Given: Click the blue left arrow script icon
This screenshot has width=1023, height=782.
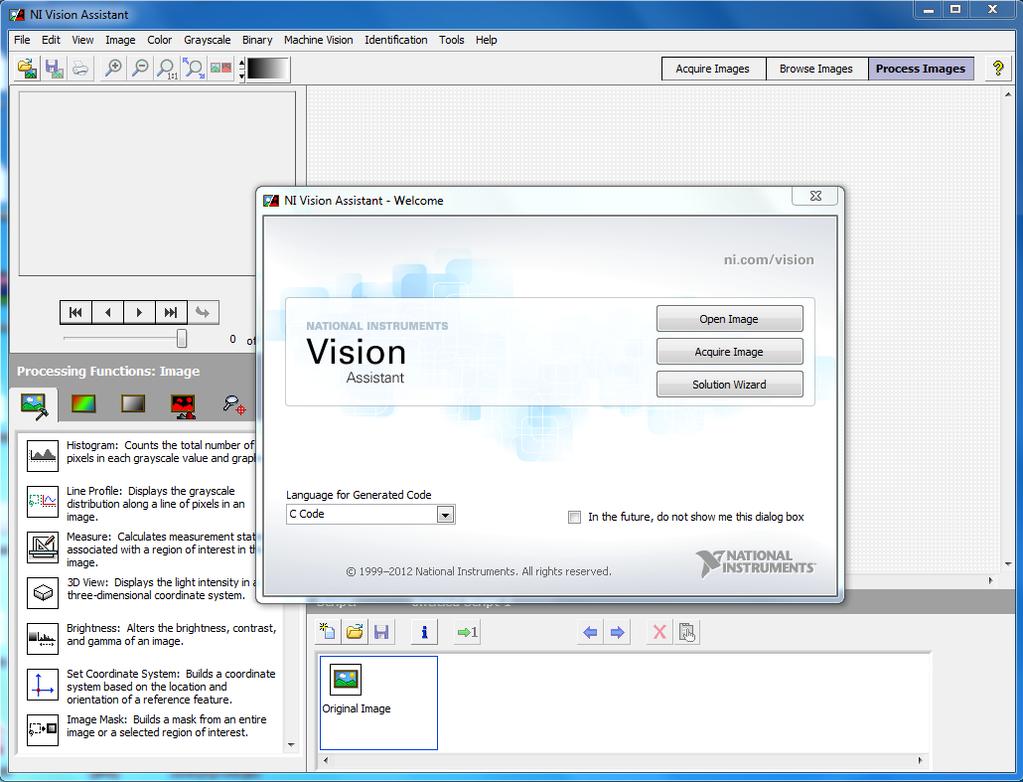Looking at the screenshot, I should point(590,631).
